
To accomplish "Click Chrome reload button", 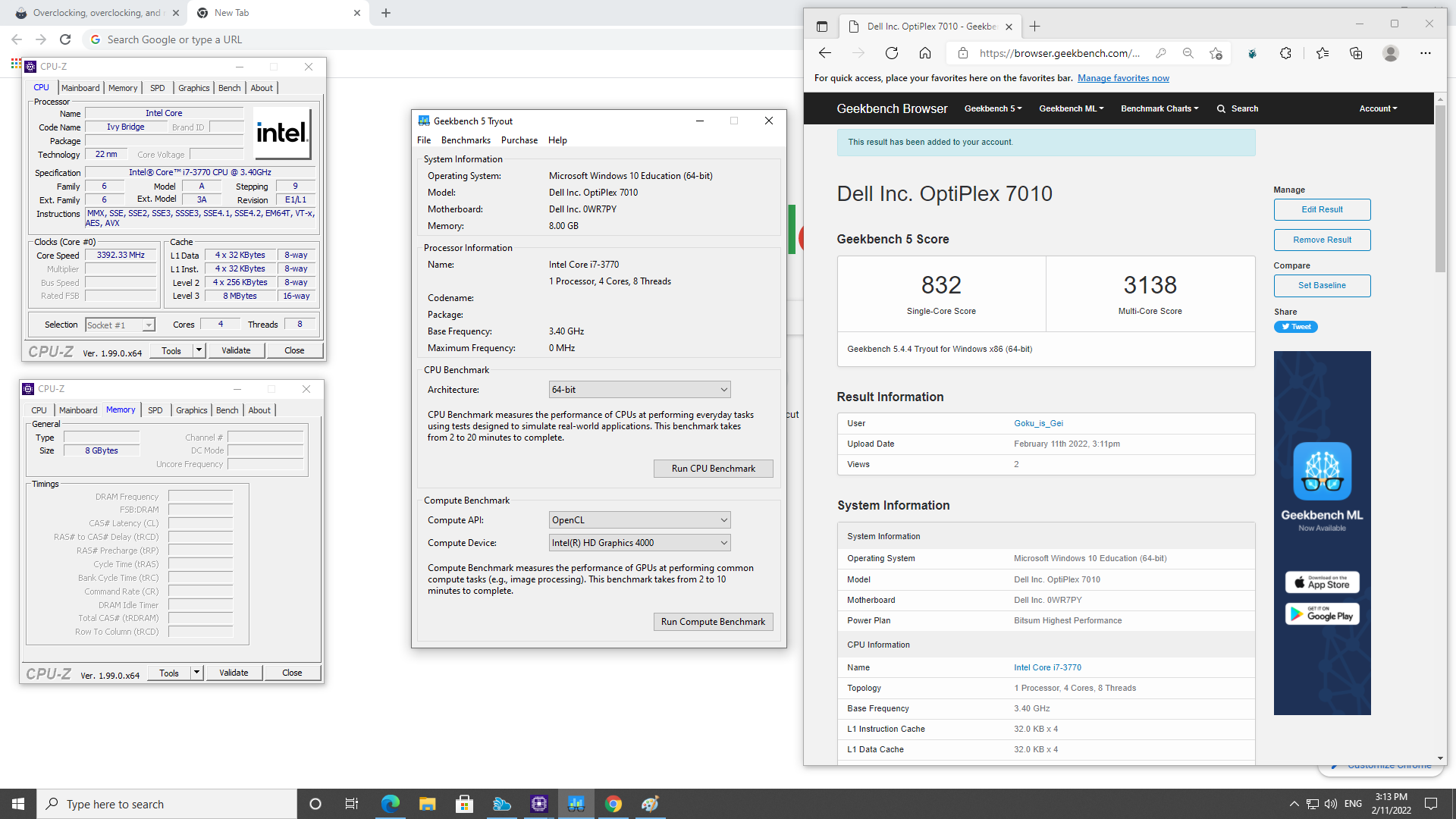I will 65,39.
